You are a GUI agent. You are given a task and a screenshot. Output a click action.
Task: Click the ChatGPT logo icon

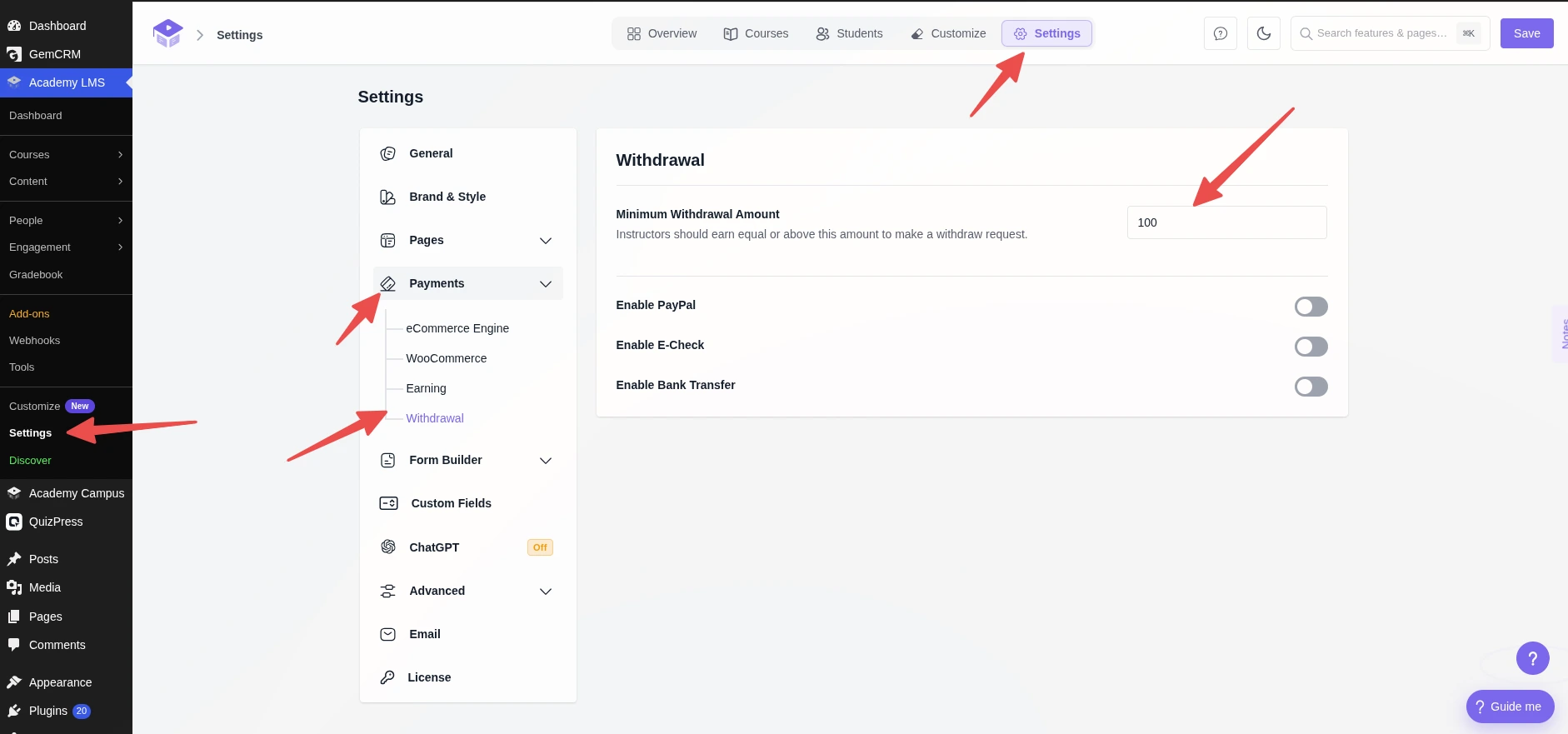387,547
